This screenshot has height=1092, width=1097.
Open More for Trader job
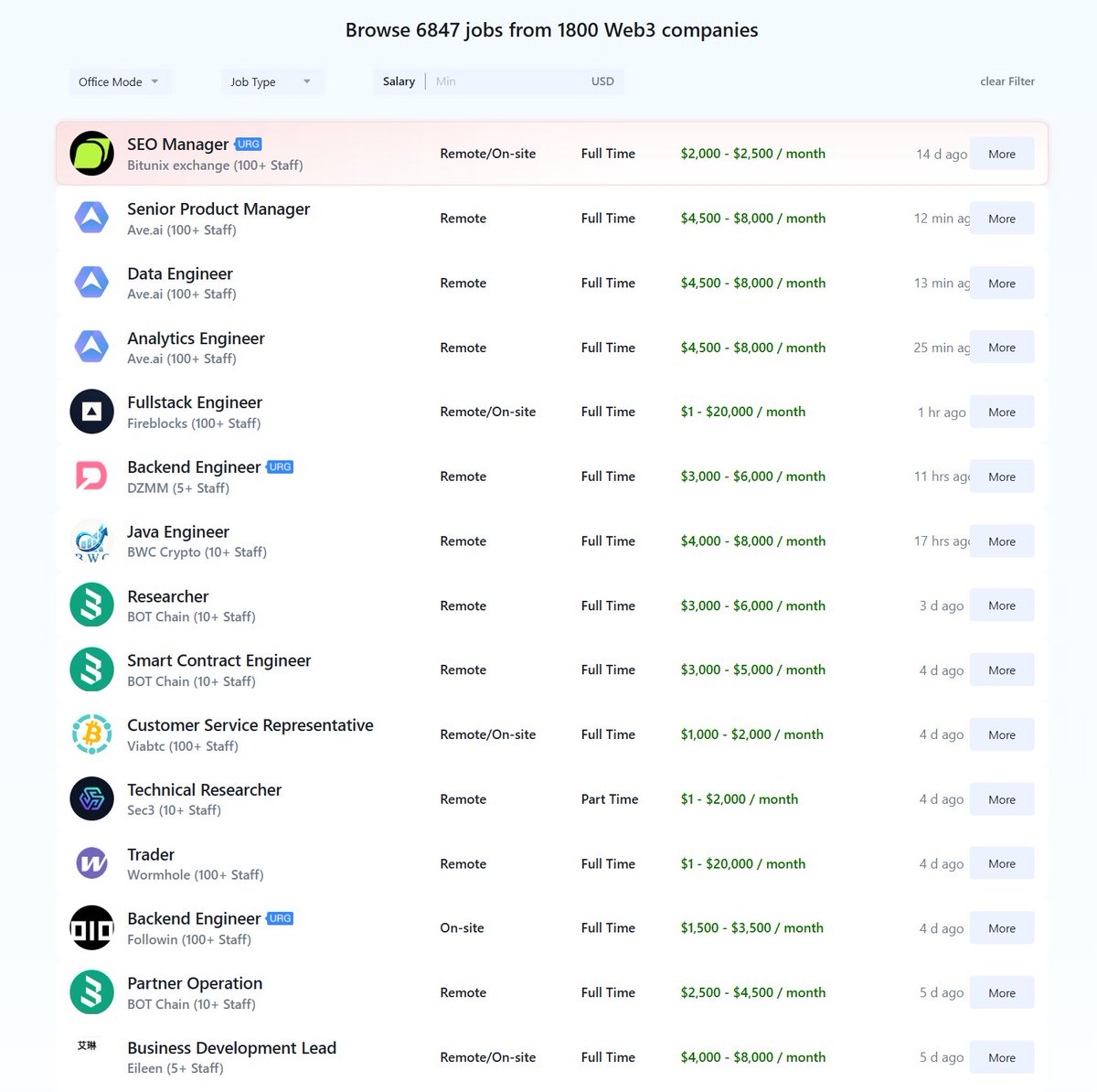[1002, 863]
